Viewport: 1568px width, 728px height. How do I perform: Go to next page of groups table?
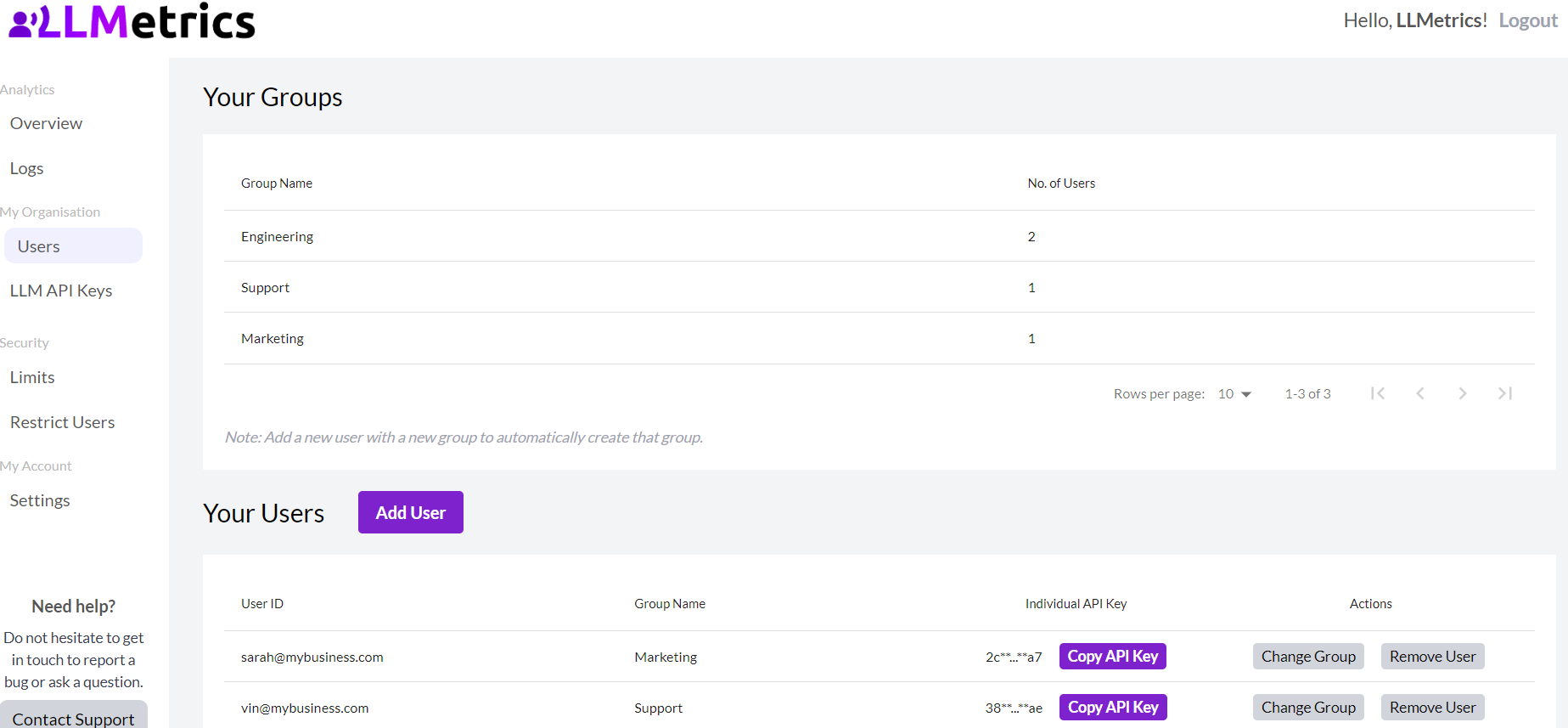click(1462, 393)
